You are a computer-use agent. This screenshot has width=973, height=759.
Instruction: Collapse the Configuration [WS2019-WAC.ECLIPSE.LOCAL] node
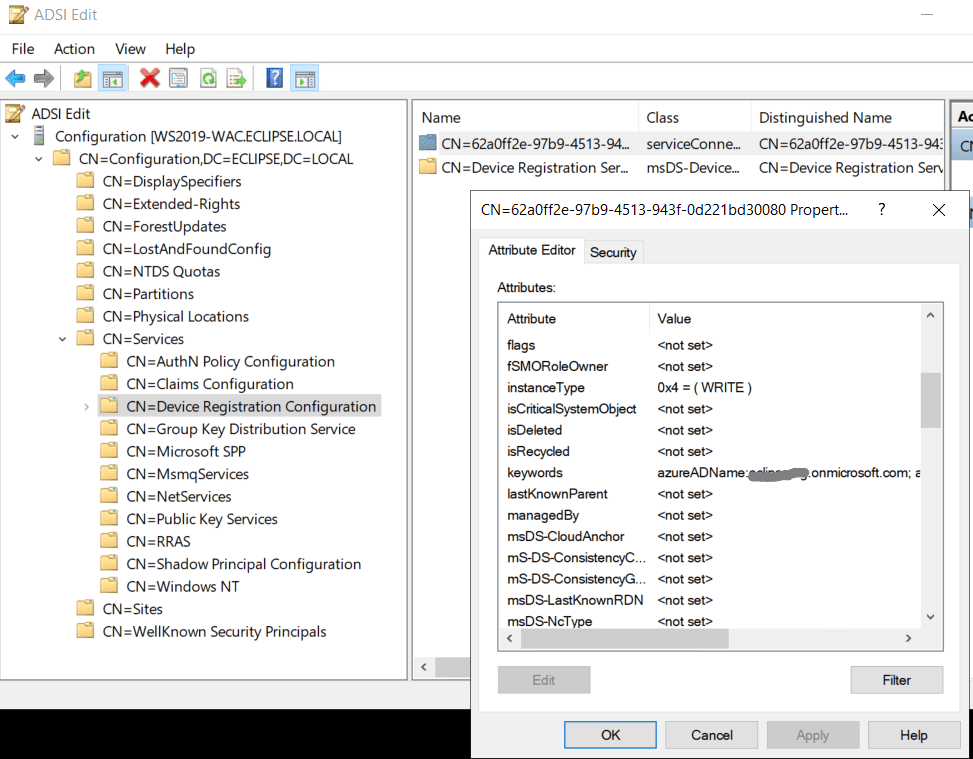click(x=15, y=136)
